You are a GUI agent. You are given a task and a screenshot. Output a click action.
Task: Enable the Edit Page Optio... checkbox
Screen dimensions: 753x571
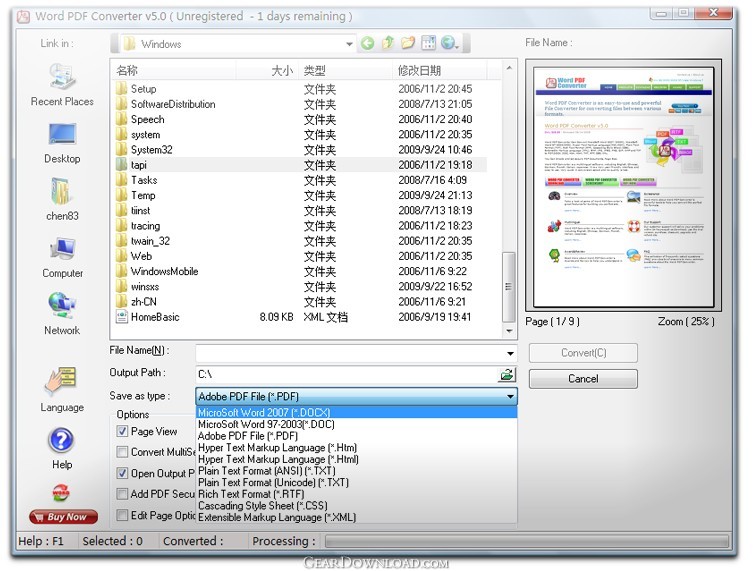pyautogui.click(x=122, y=515)
